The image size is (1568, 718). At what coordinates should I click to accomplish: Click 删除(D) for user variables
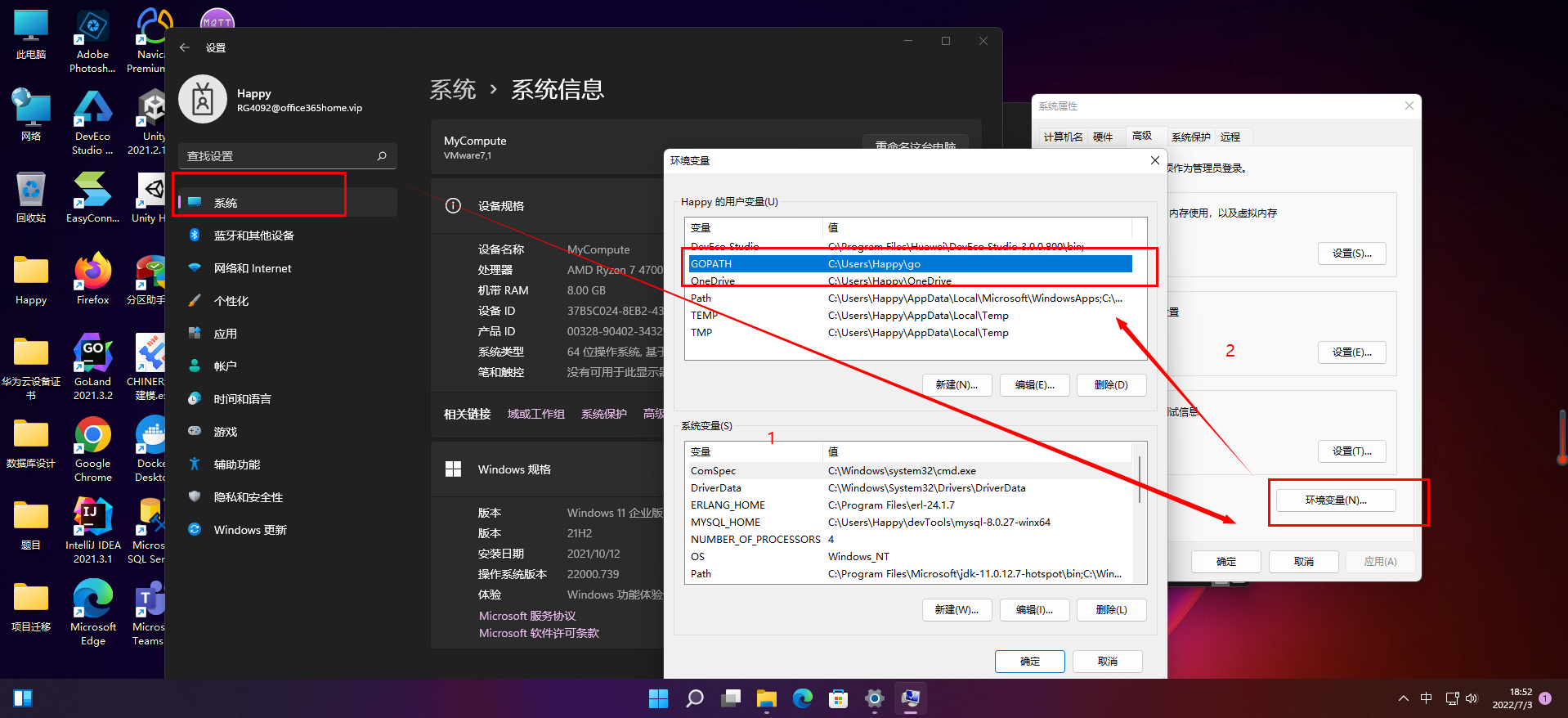[1111, 384]
